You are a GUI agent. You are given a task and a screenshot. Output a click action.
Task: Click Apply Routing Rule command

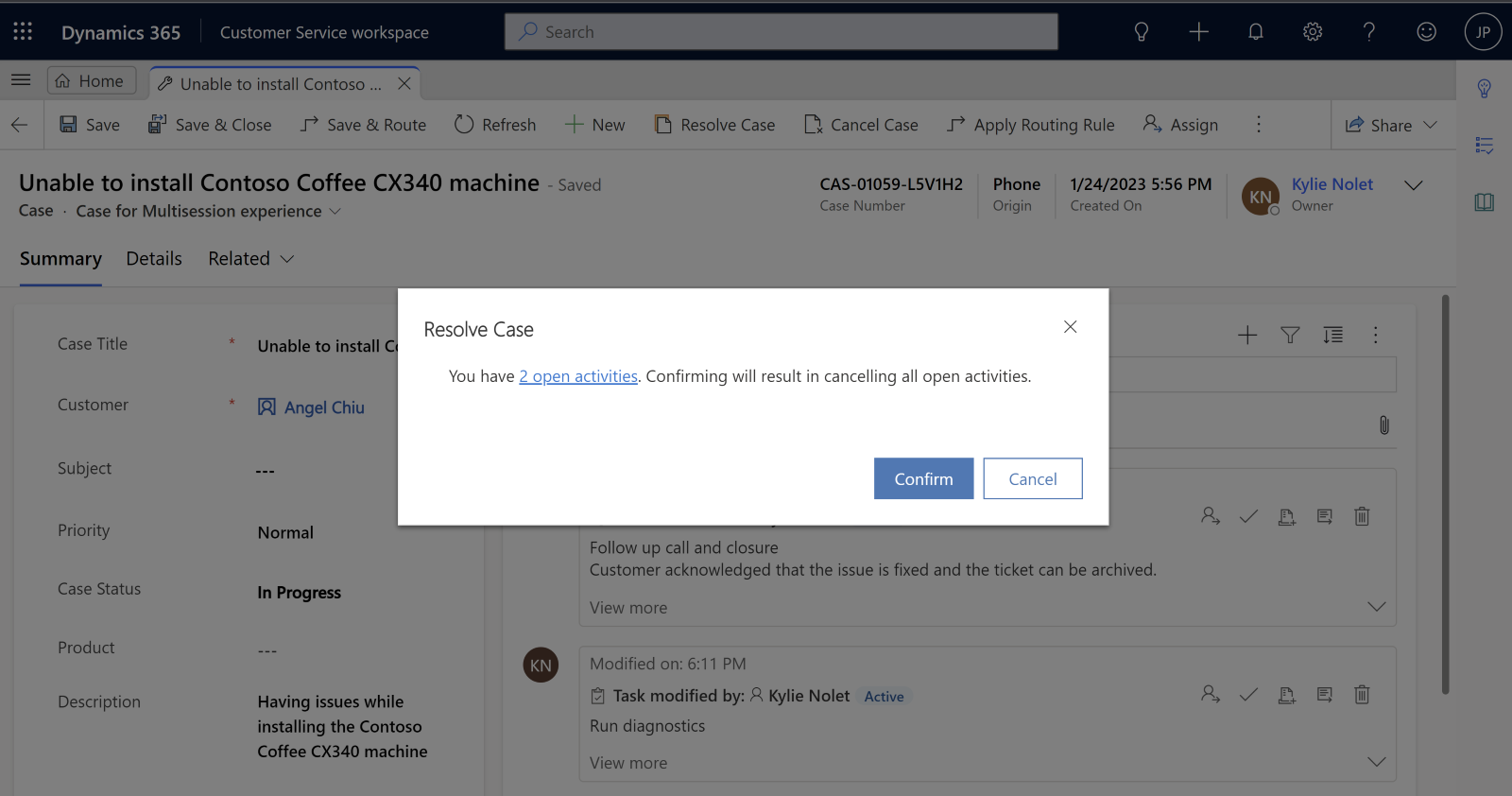tap(1031, 125)
